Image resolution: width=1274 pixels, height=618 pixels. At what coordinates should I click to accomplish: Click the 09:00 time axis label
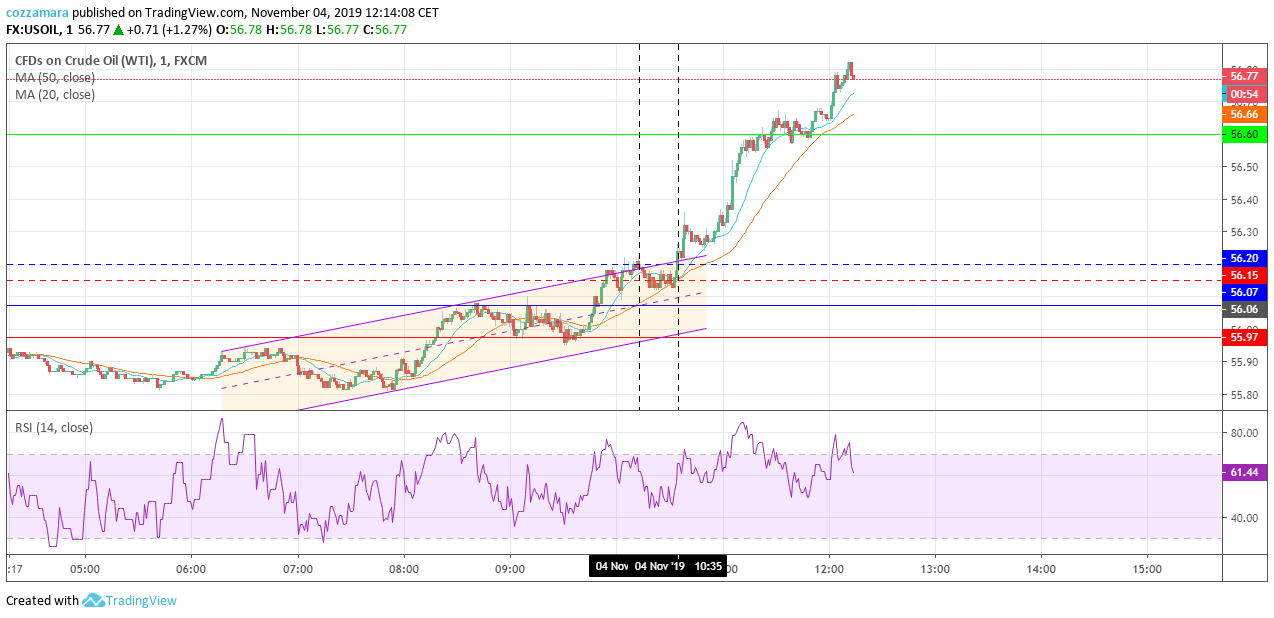[510, 569]
